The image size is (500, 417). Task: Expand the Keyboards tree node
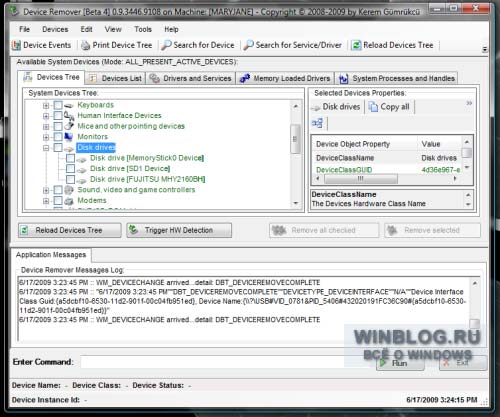pyautogui.click(x=46, y=106)
